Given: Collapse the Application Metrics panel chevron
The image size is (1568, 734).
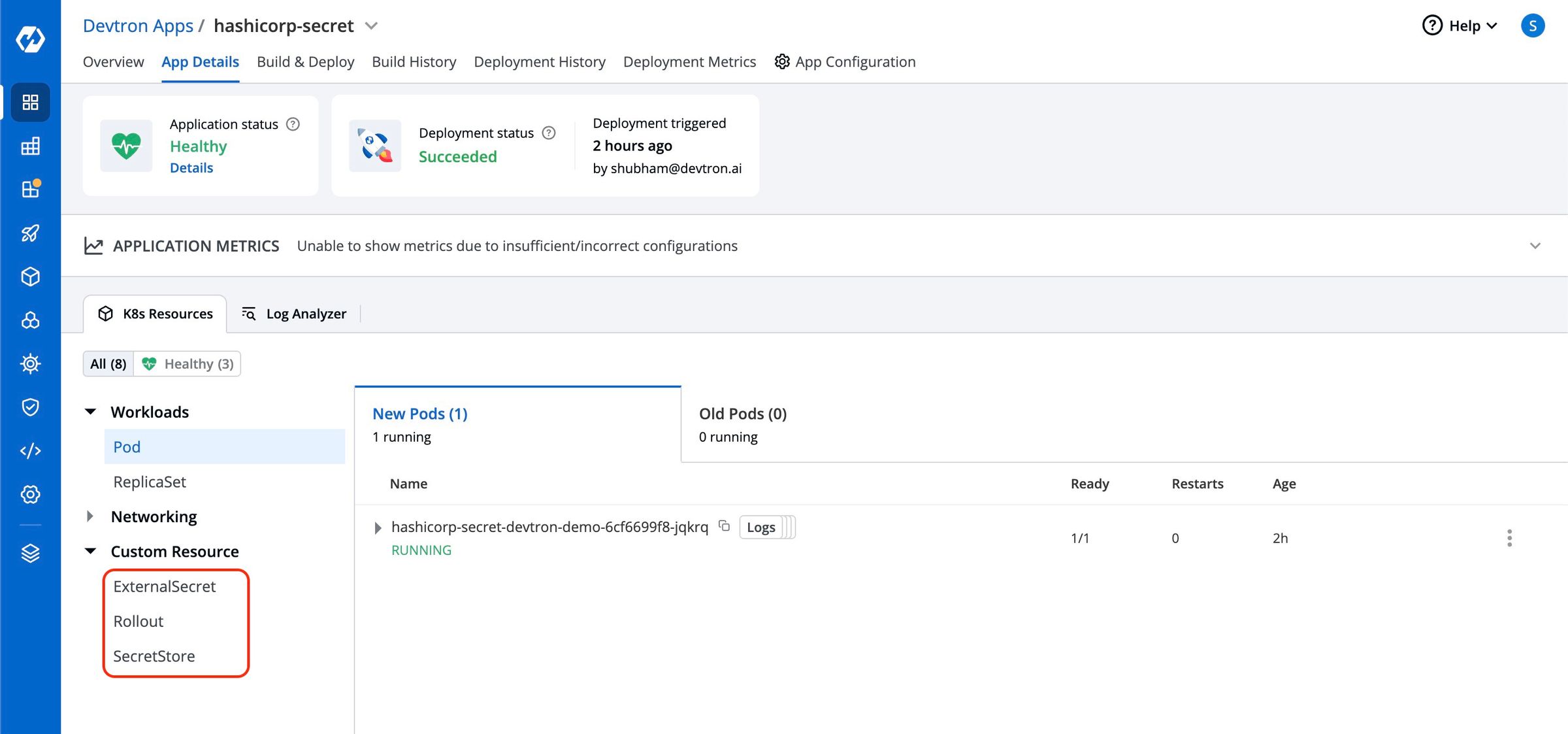Looking at the screenshot, I should point(1535,246).
